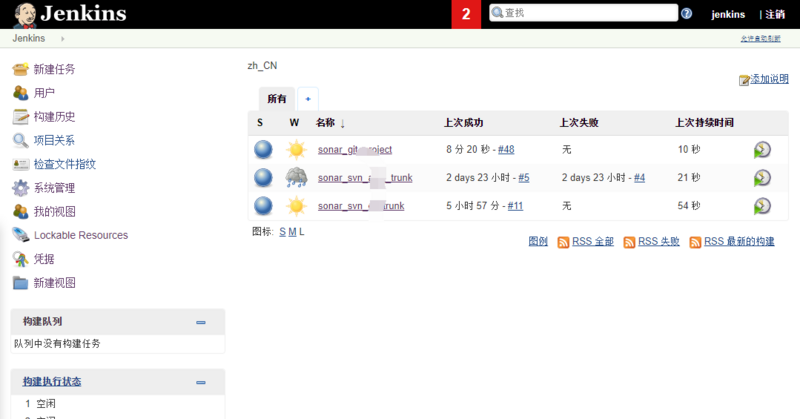Image resolution: width=800 pixels, height=419 pixels.
Task: Click the sun weather icon in 54 秒 row
Action: coord(296,206)
